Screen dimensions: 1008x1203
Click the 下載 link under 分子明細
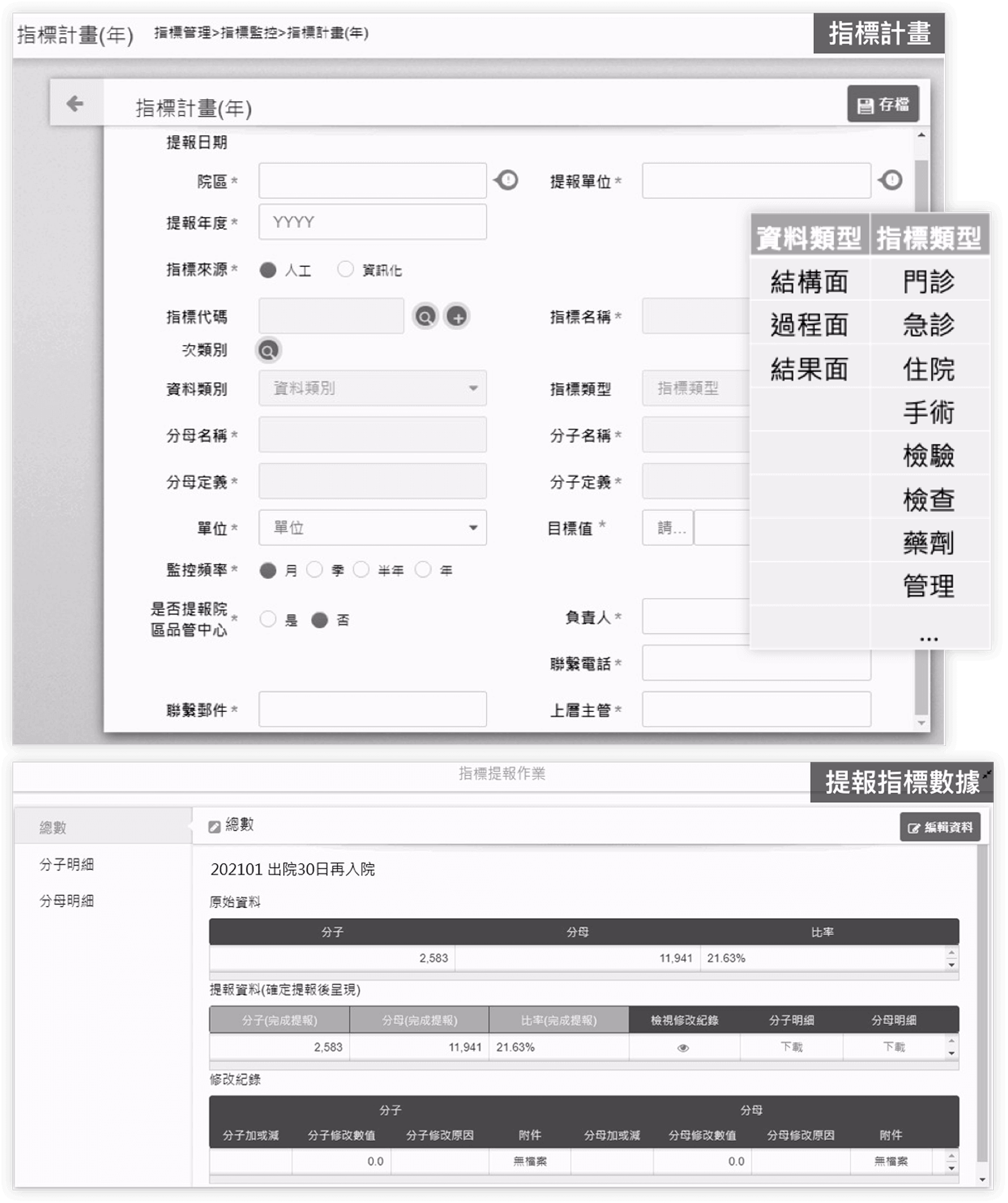tap(792, 1047)
